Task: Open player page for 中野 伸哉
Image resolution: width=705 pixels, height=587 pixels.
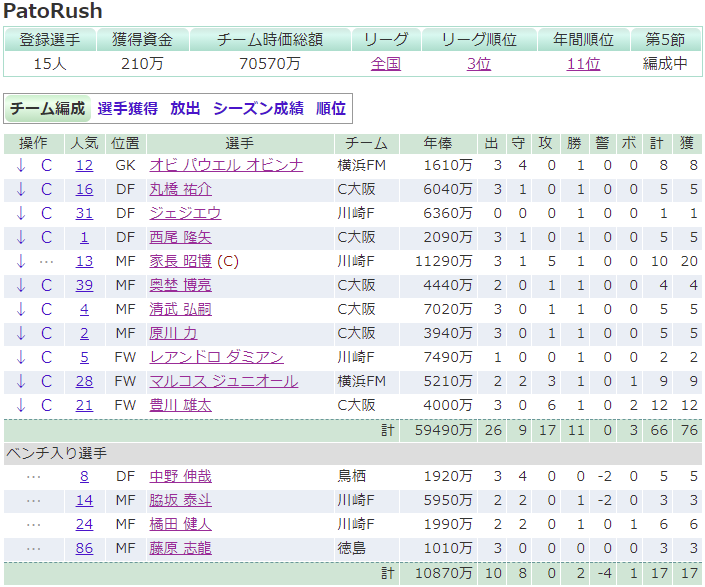Action: coord(180,476)
